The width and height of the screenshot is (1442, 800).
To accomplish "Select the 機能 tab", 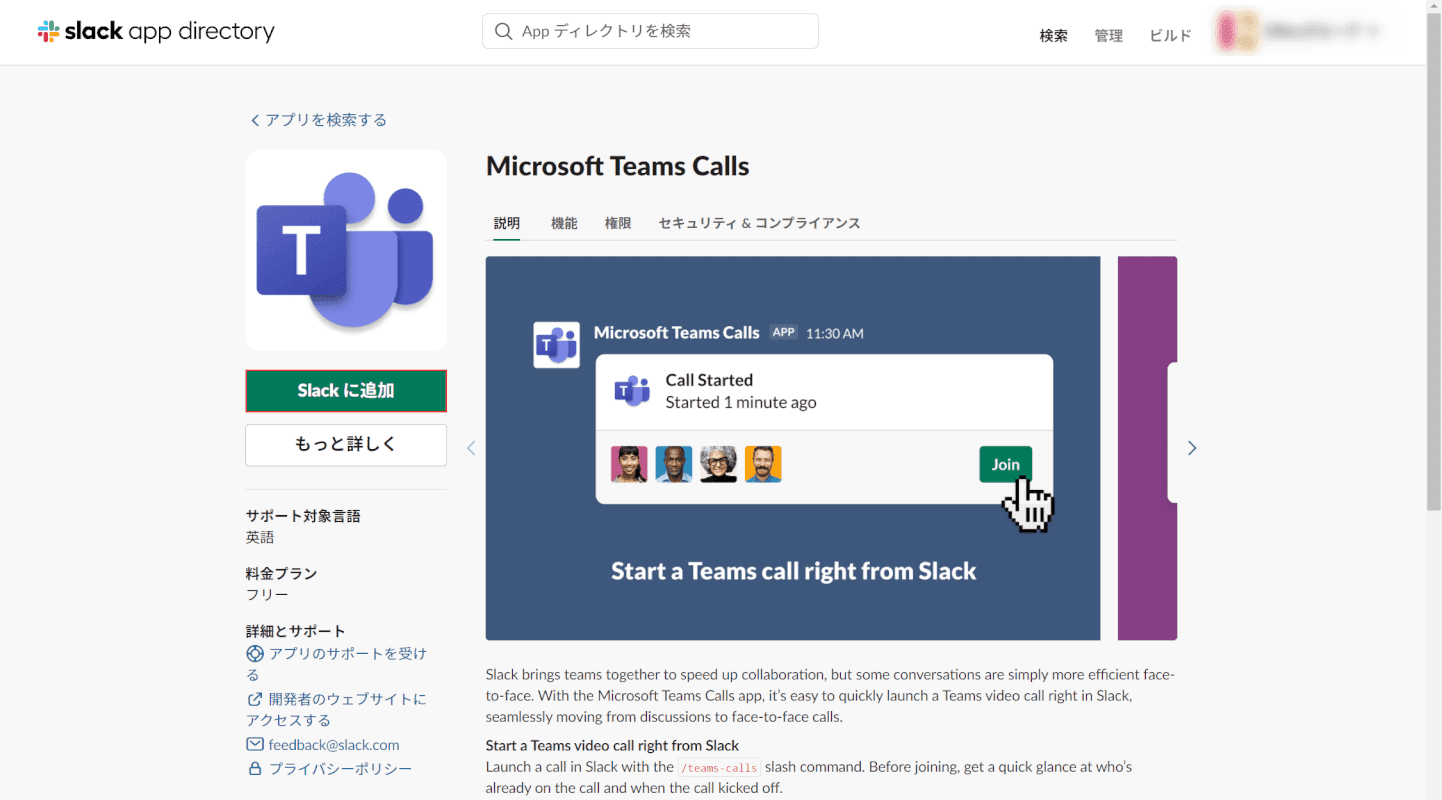I will [x=564, y=223].
